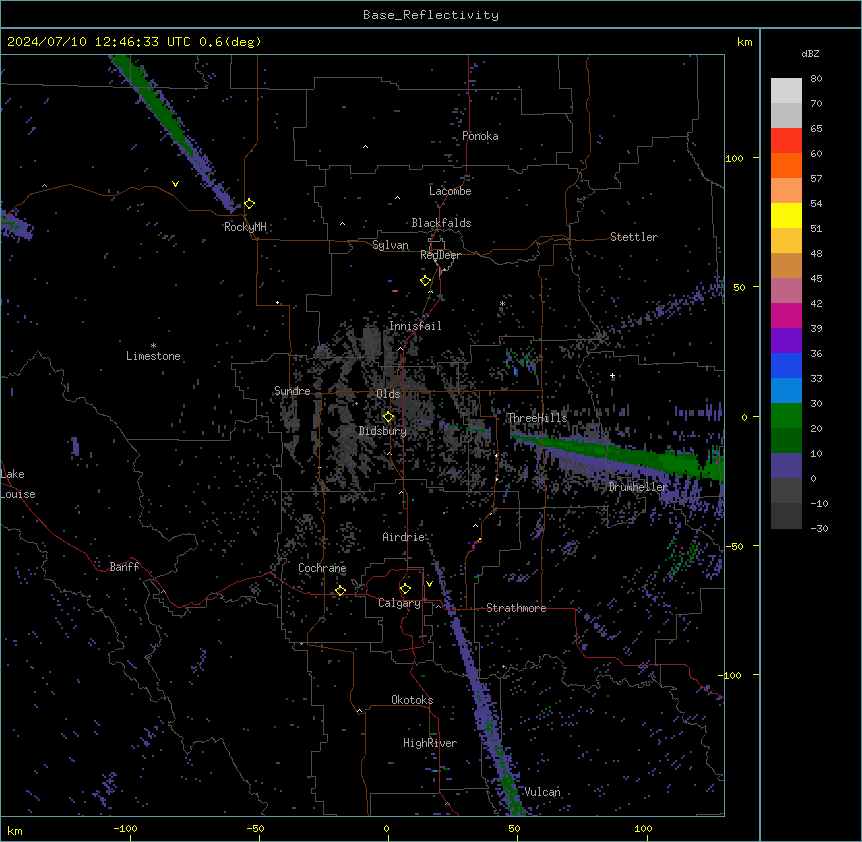The width and height of the screenshot is (862, 842).
Task: Click the Okotoks label
Action: pyautogui.click(x=412, y=700)
